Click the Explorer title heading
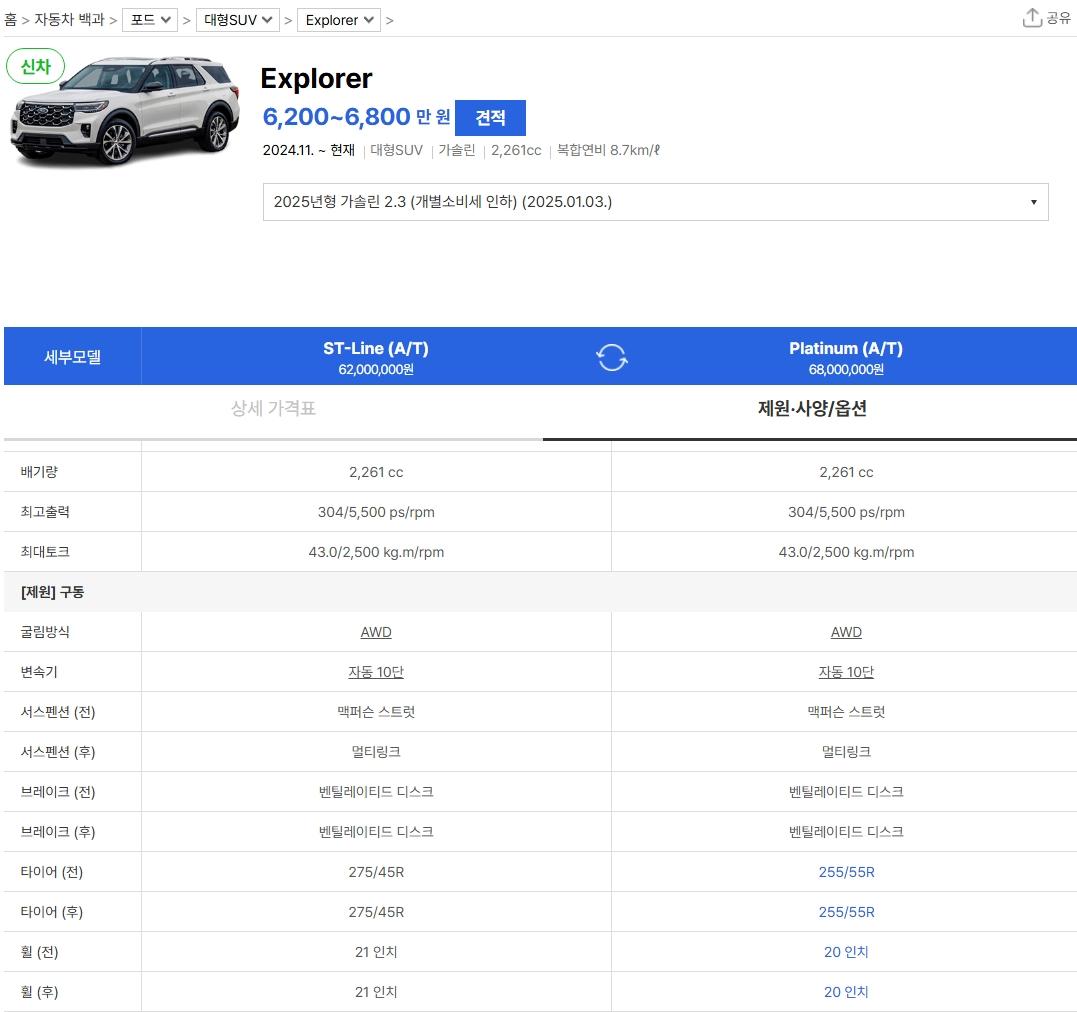Viewport: 1077px width, 1012px height. (x=317, y=79)
